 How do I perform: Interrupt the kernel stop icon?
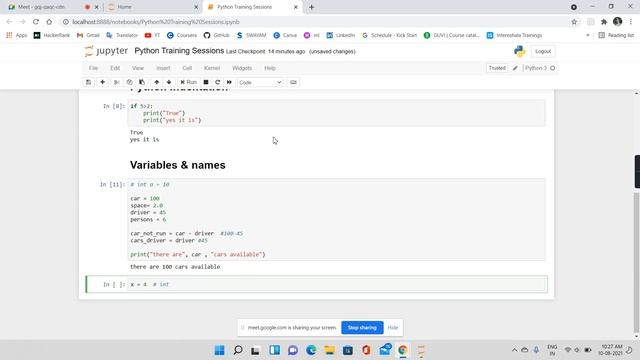tap(206, 82)
